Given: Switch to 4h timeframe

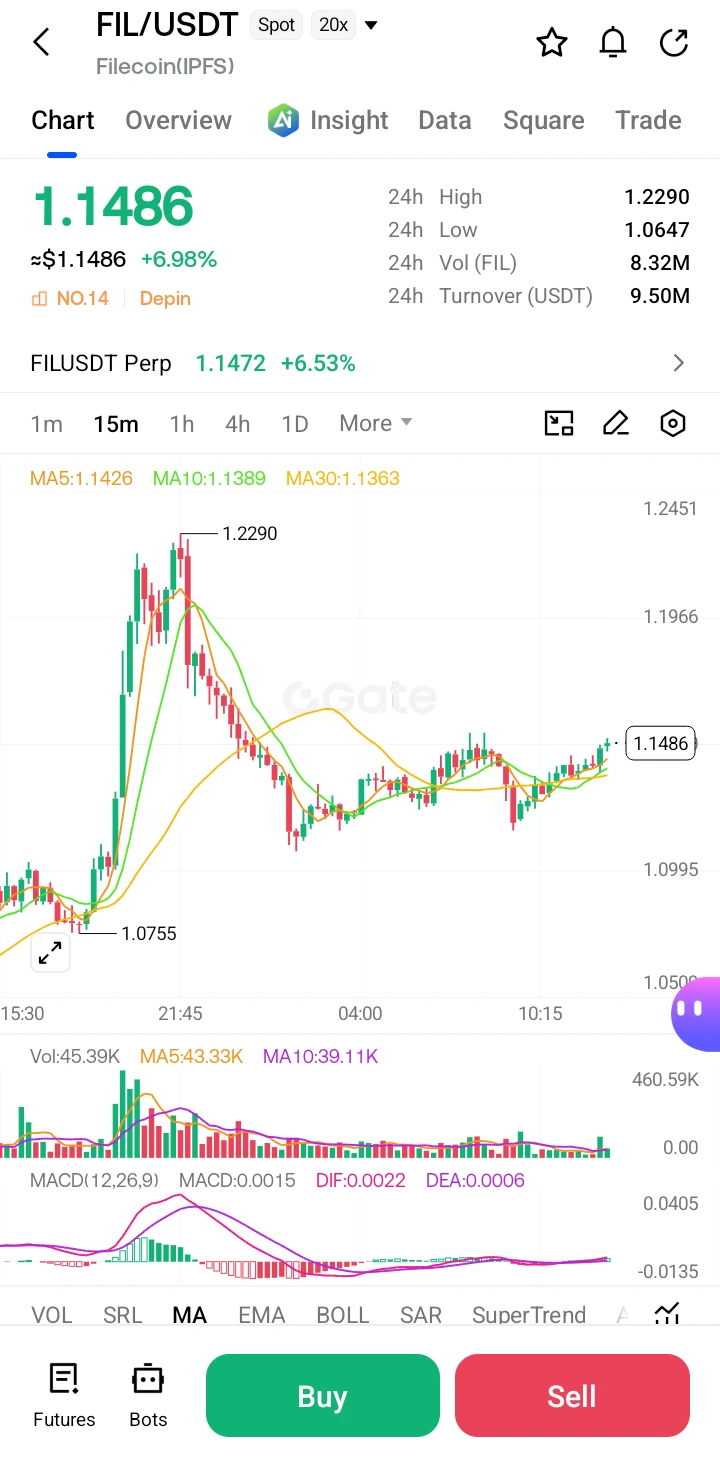Looking at the screenshot, I should click(x=237, y=424).
